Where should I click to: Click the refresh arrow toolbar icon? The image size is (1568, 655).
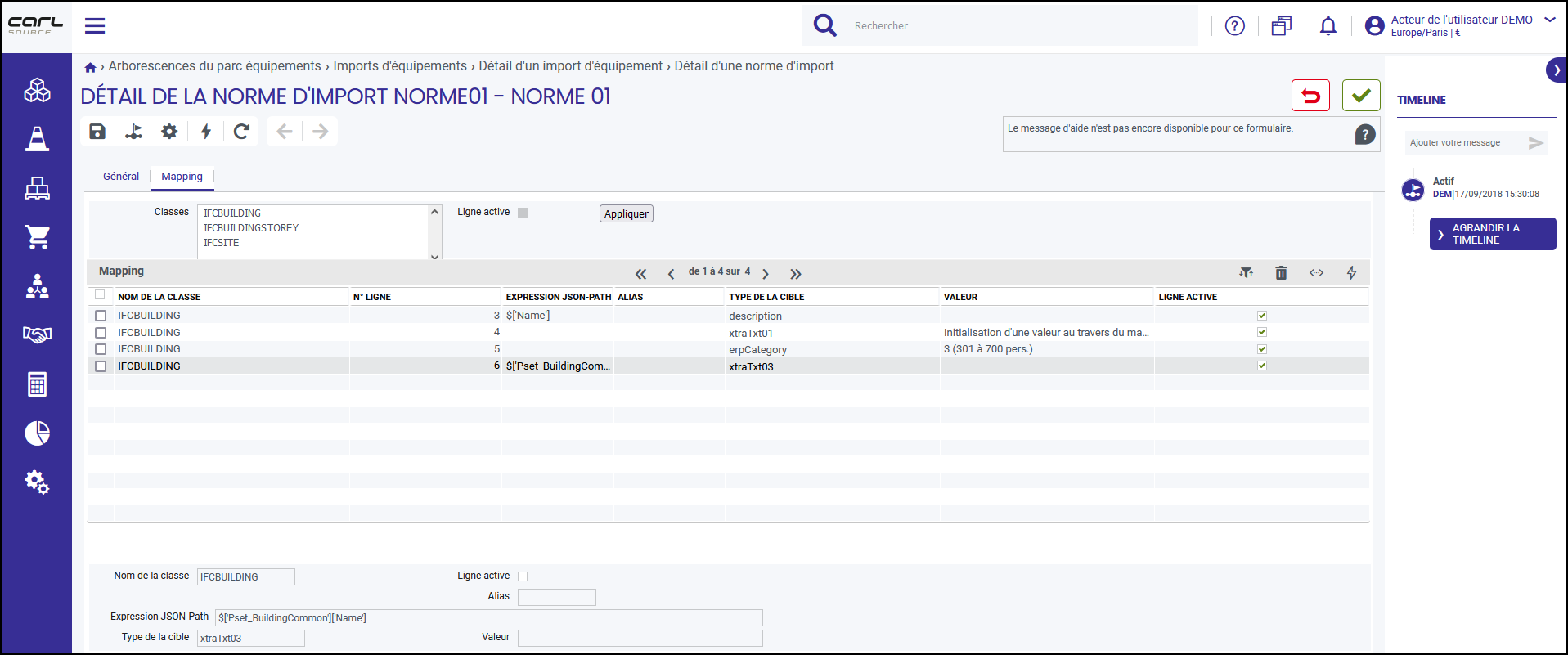coord(241,132)
